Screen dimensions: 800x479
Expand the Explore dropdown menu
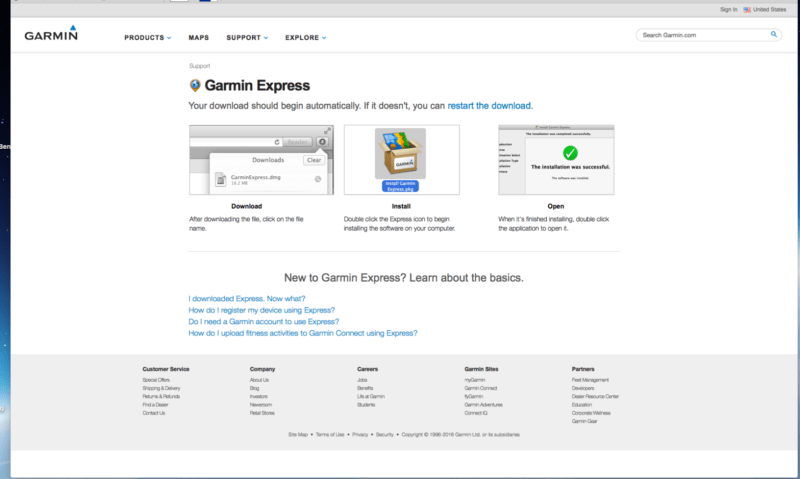click(x=306, y=38)
